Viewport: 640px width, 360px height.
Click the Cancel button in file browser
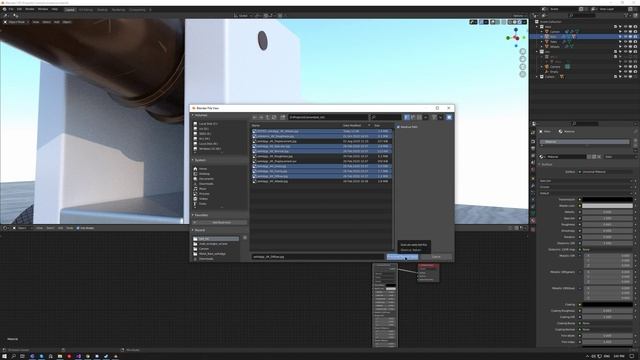point(436,257)
